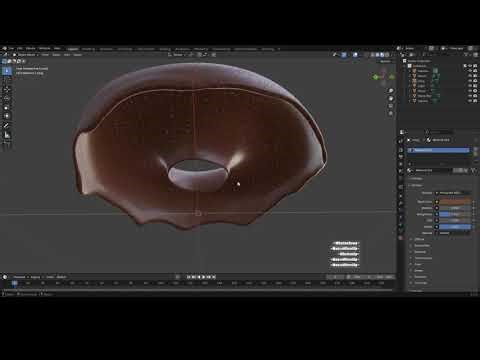Open the Options dropdown in viewport
480x360 pixels.
pyautogui.click(x=386, y=61)
